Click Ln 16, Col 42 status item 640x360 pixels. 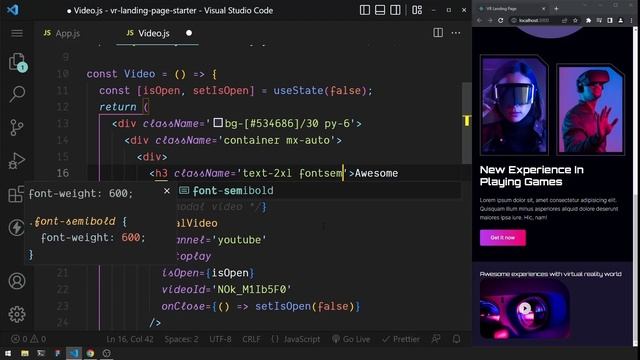coord(130,339)
